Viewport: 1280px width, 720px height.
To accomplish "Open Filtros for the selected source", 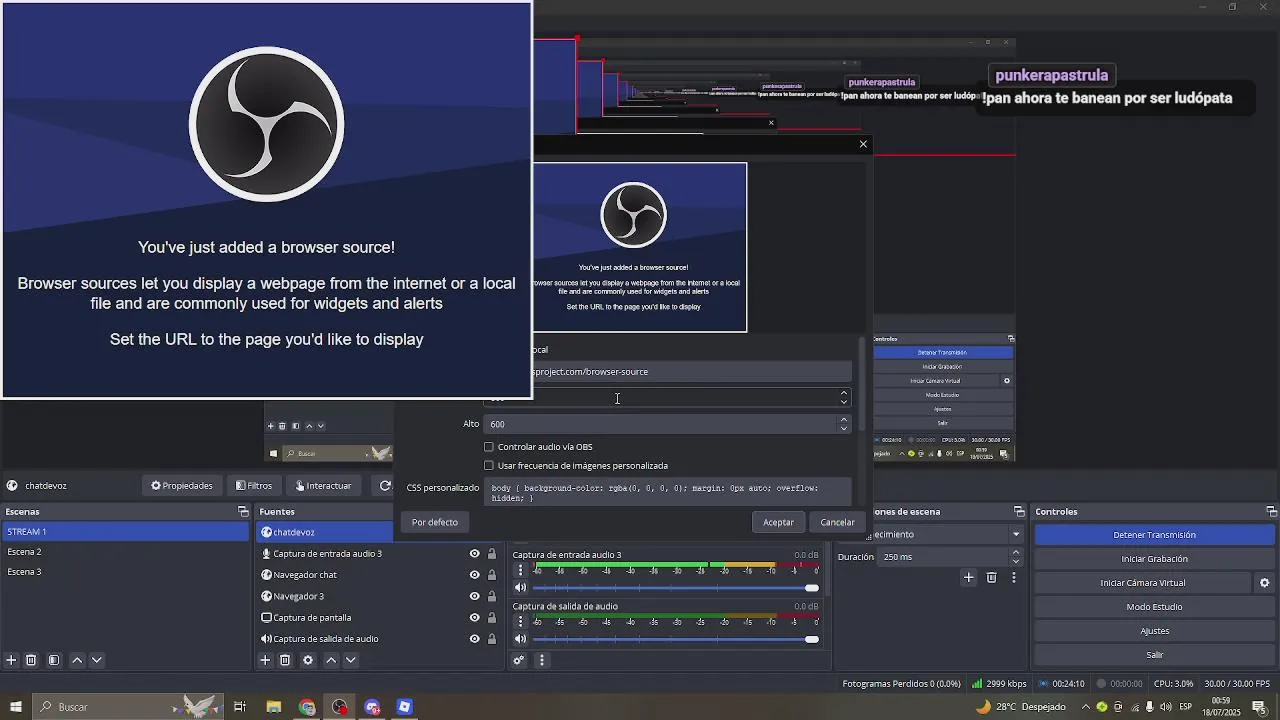I will click(254, 486).
